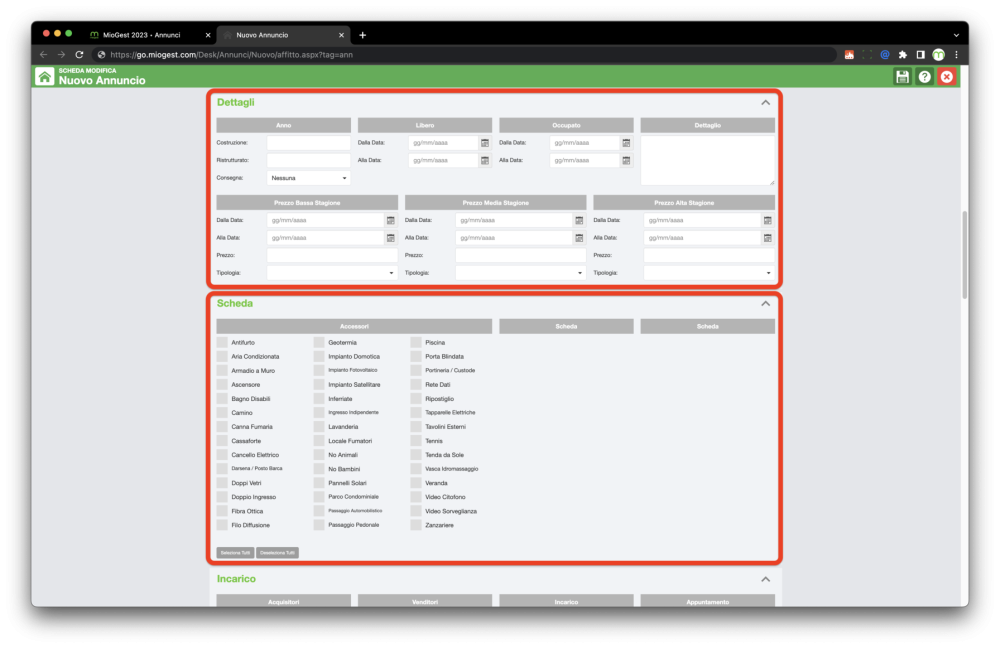Image resolution: width=1000 pixels, height=648 pixels.
Task: Open calendar for Media Stagione Alla Data
Action: point(579,237)
